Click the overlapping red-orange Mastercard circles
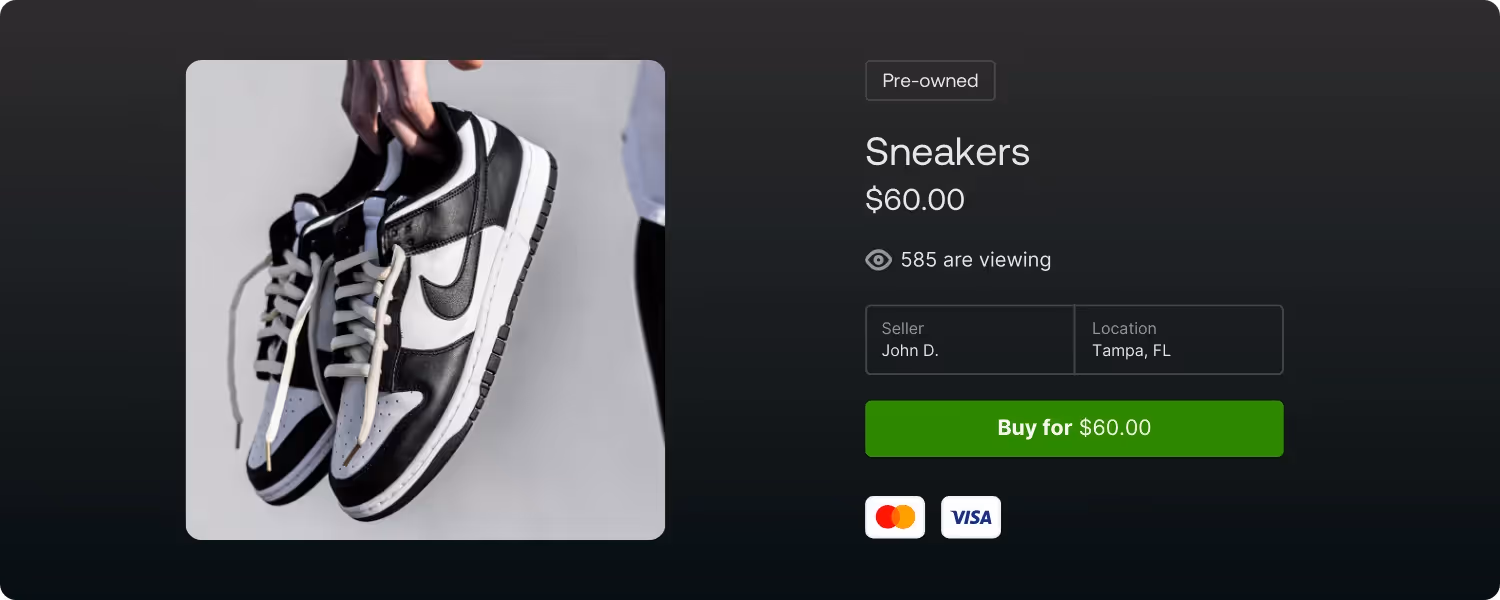This screenshot has width=1500, height=600. [895, 517]
